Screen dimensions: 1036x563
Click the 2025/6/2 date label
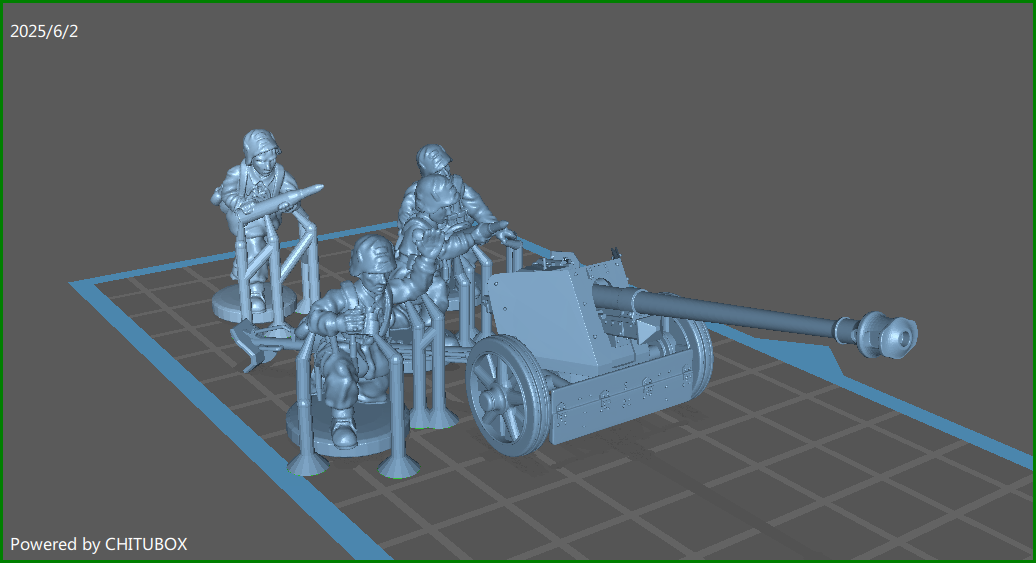point(44,31)
